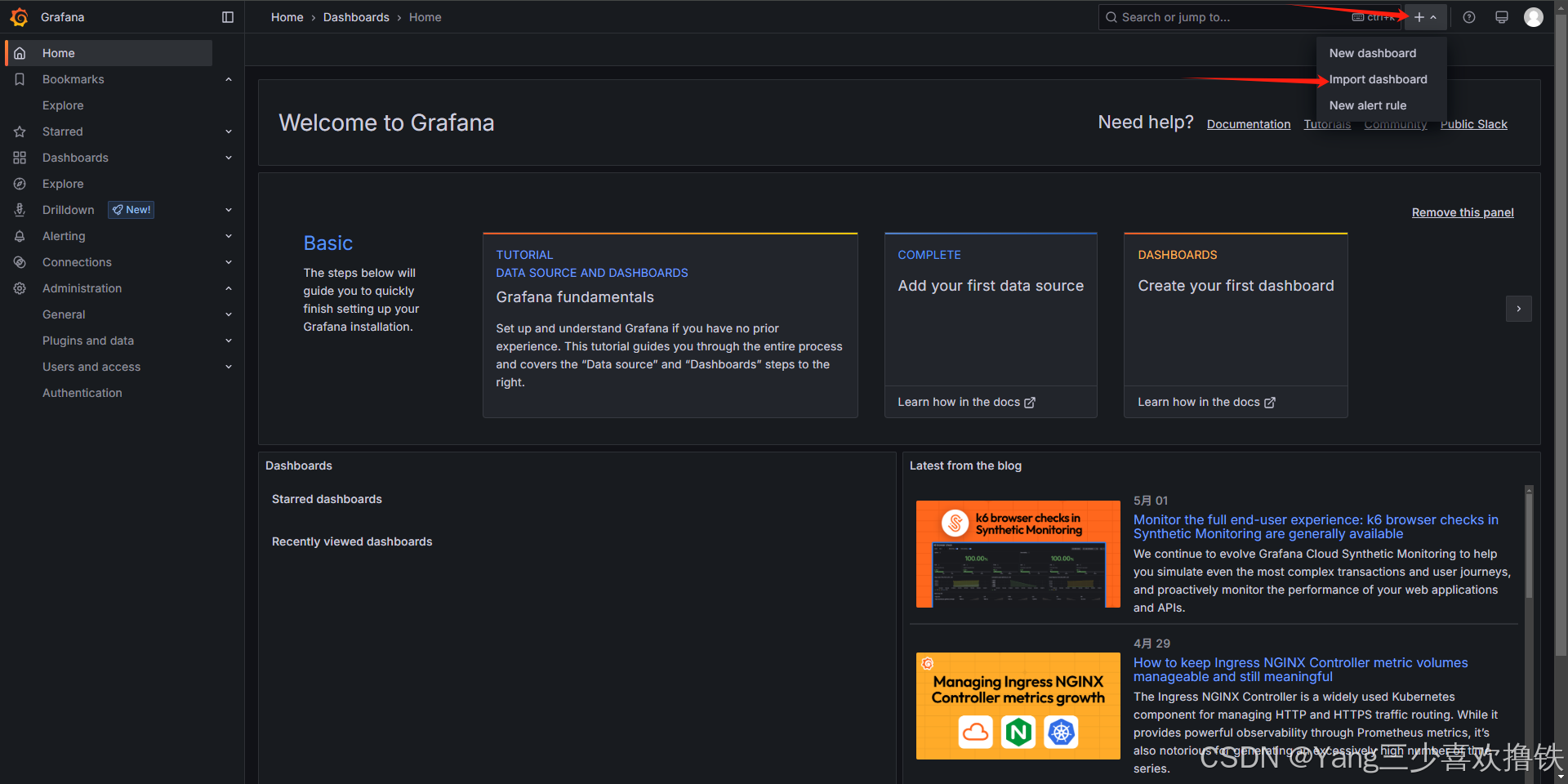Open the Public Slack link

tap(1474, 124)
